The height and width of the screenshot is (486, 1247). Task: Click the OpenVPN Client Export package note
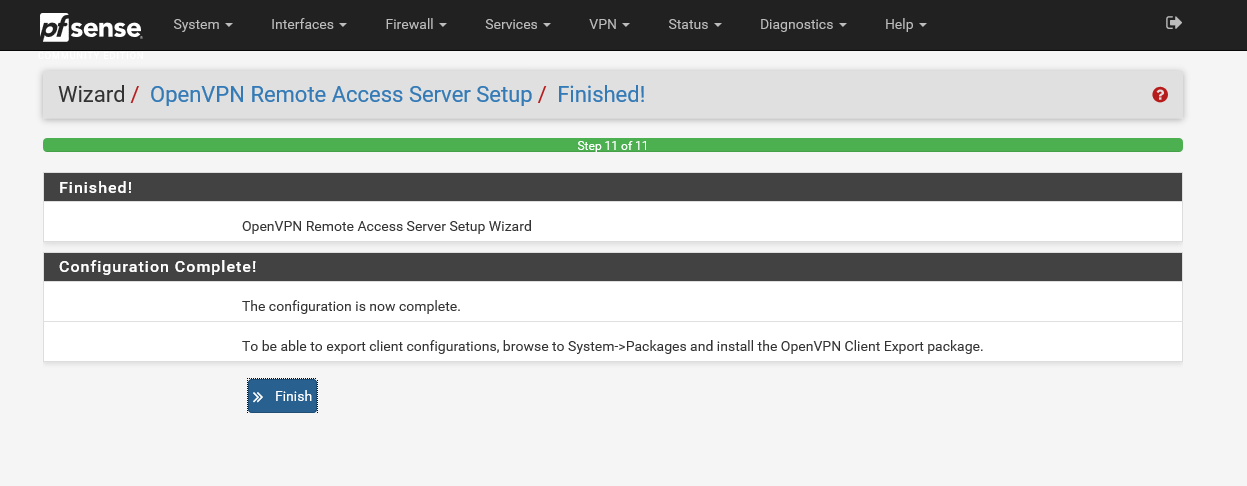pos(612,347)
